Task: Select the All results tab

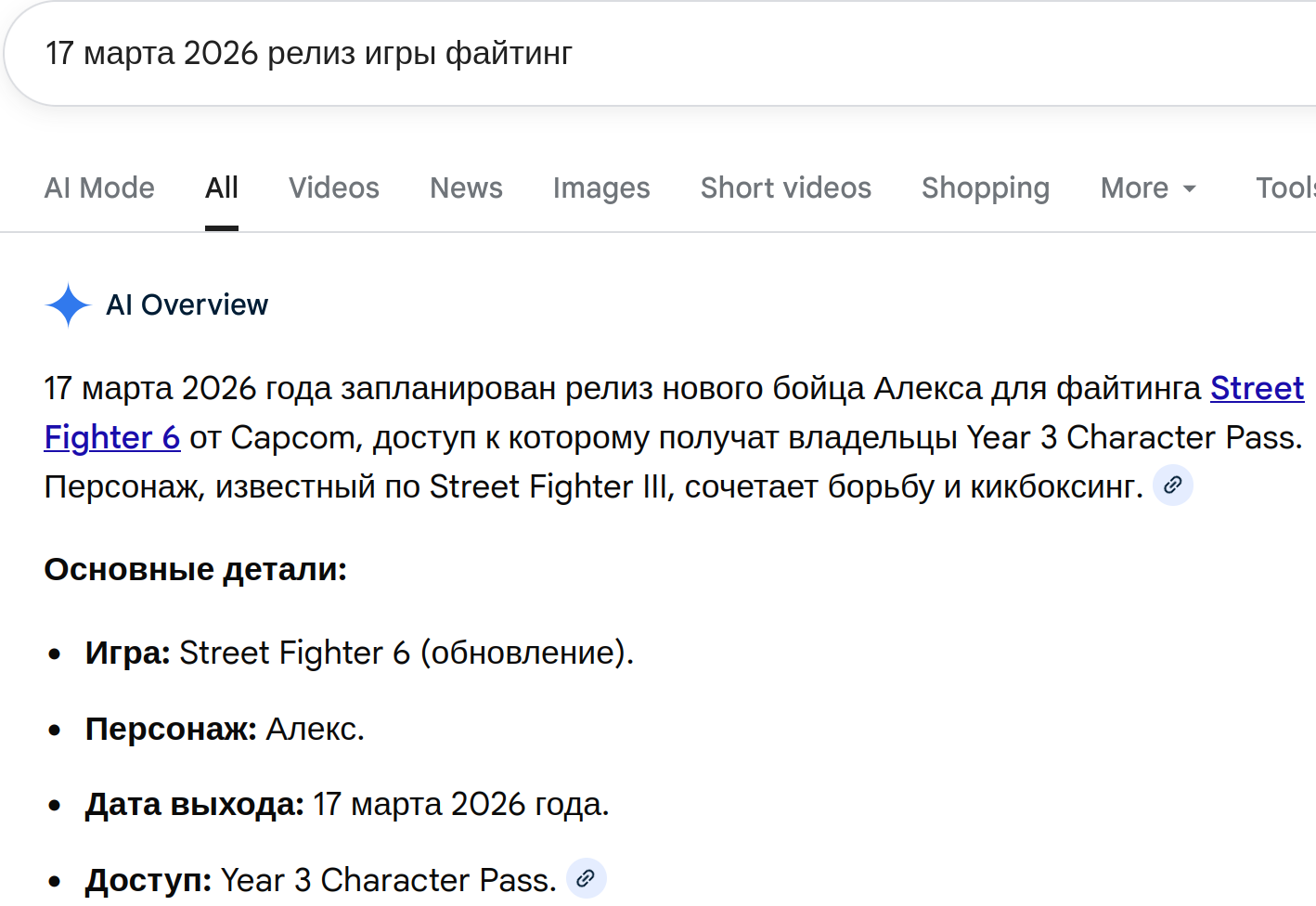Action: point(221,188)
